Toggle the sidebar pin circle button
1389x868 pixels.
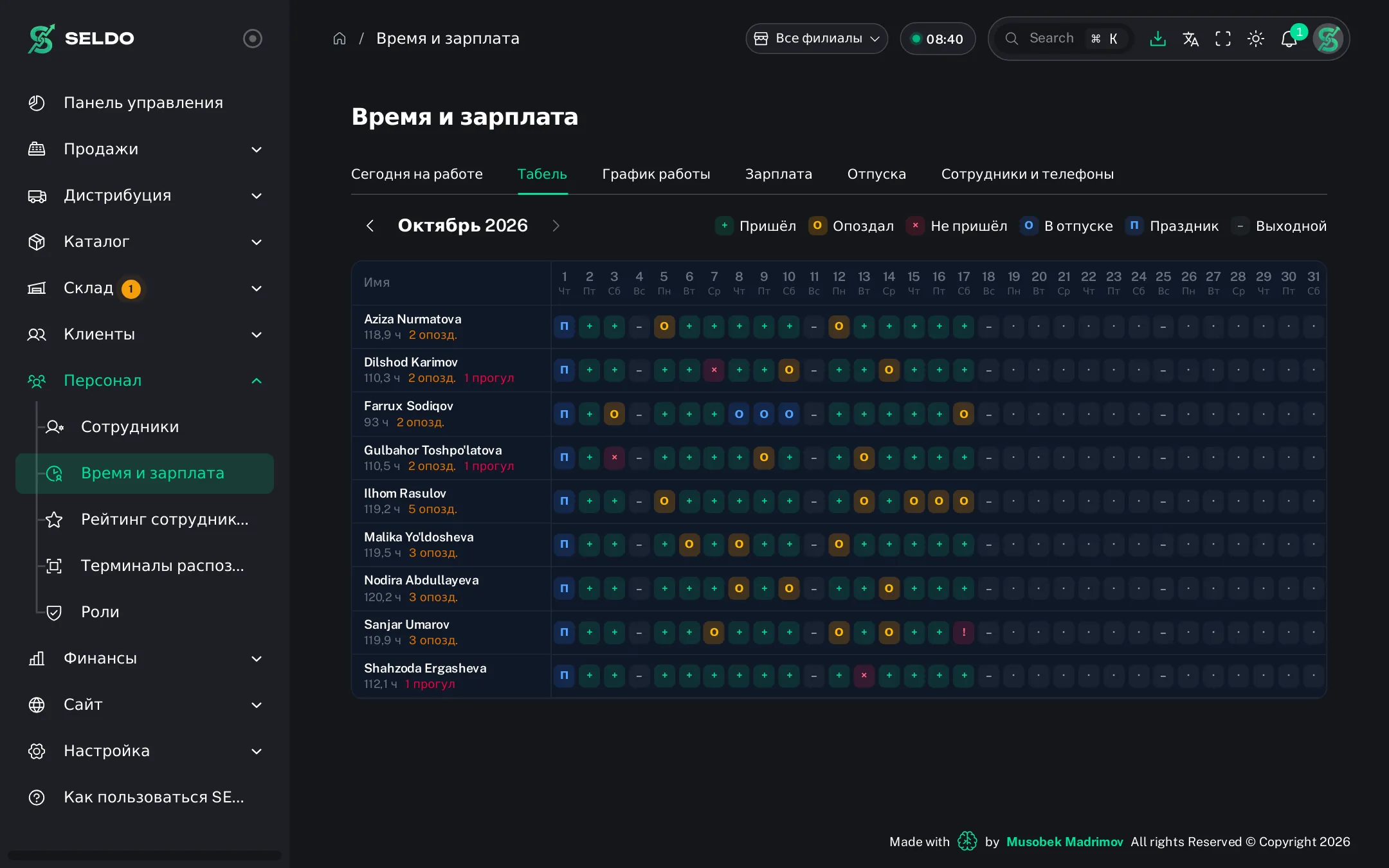tap(253, 39)
